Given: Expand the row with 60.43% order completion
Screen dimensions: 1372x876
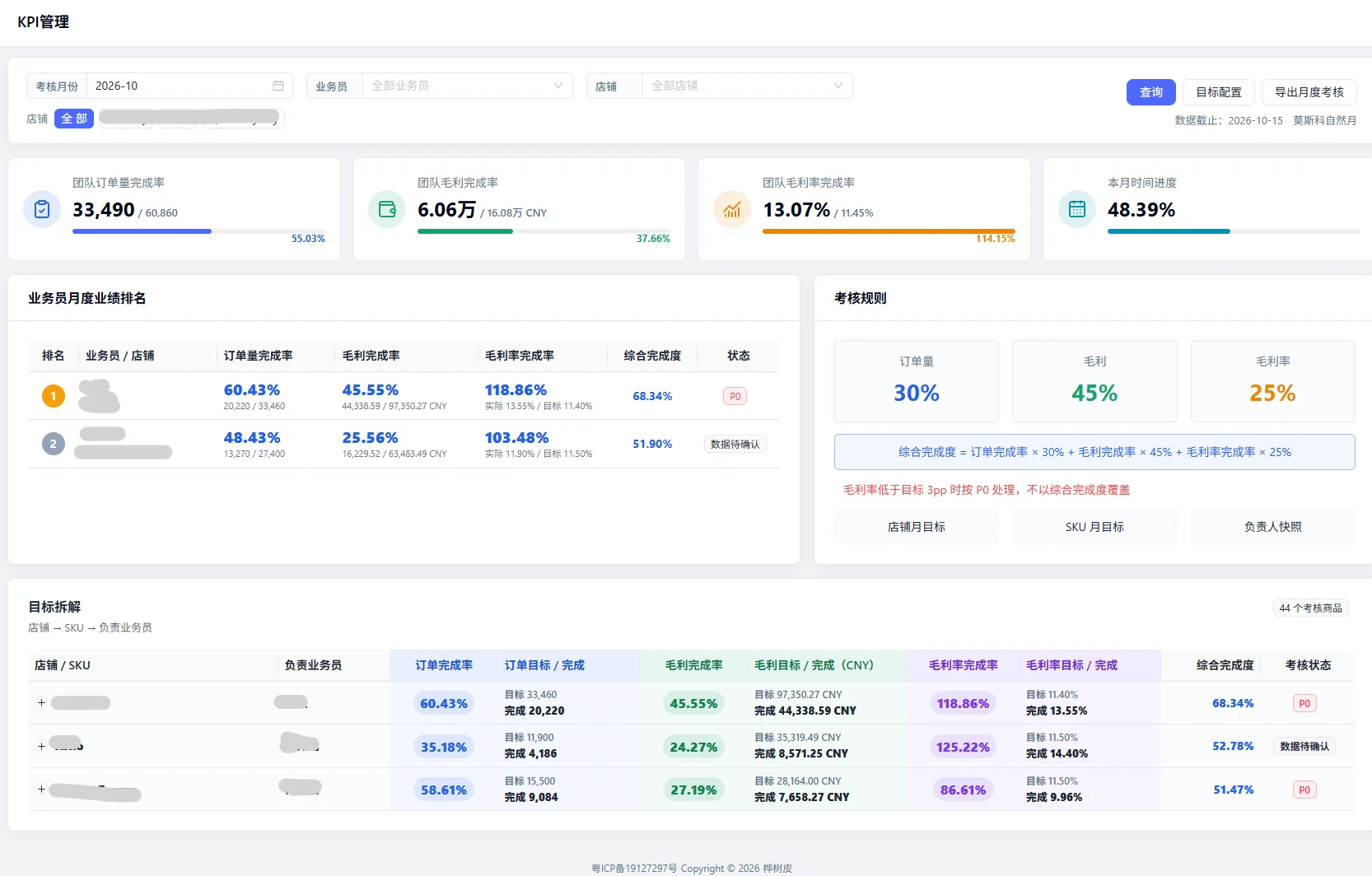Looking at the screenshot, I should pyautogui.click(x=41, y=702).
